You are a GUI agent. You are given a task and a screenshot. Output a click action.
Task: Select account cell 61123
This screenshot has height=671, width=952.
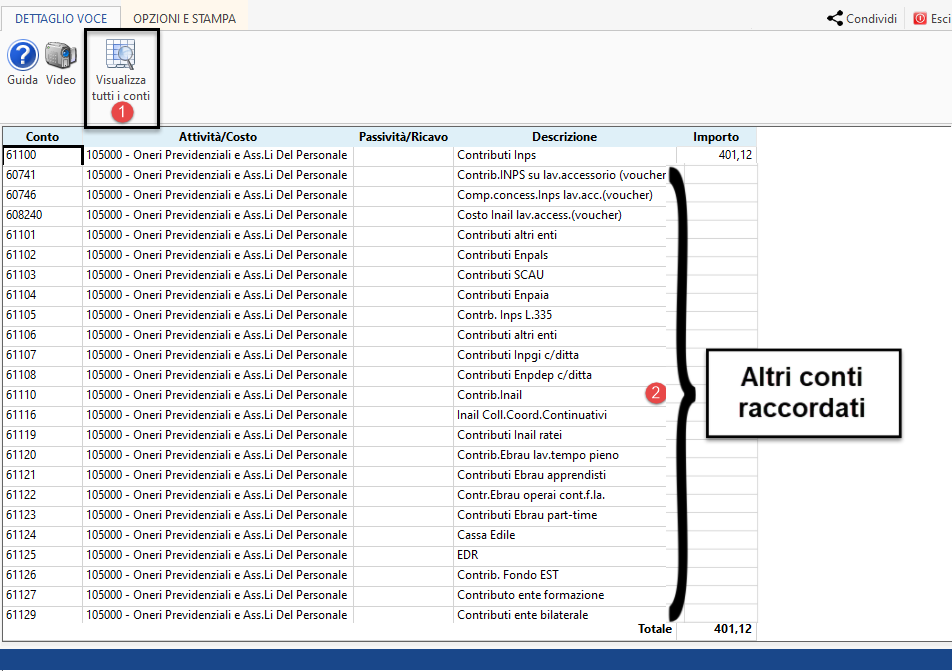click(x=42, y=516)
